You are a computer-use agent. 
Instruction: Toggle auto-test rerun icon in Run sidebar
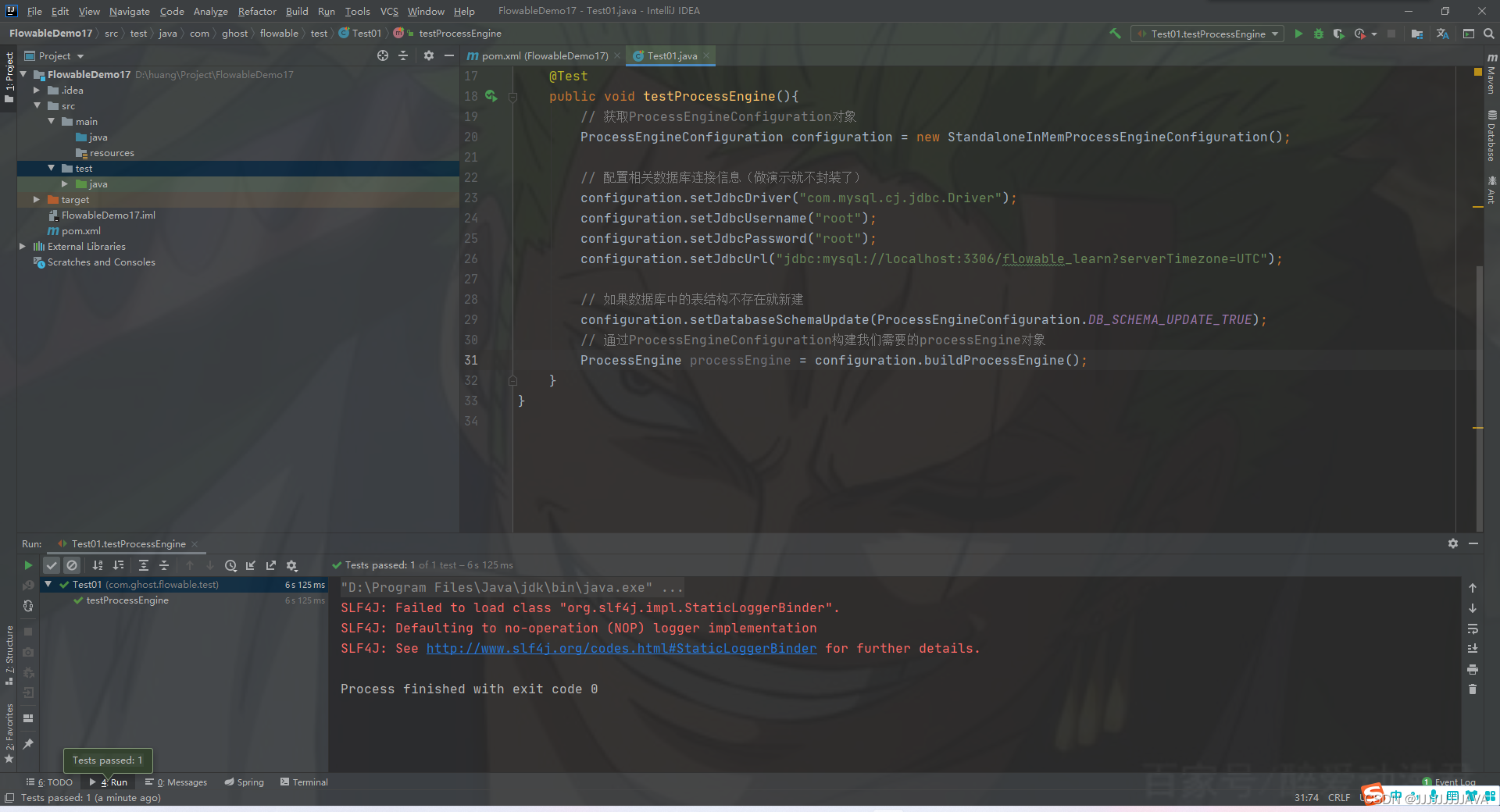tap(28, 606)
